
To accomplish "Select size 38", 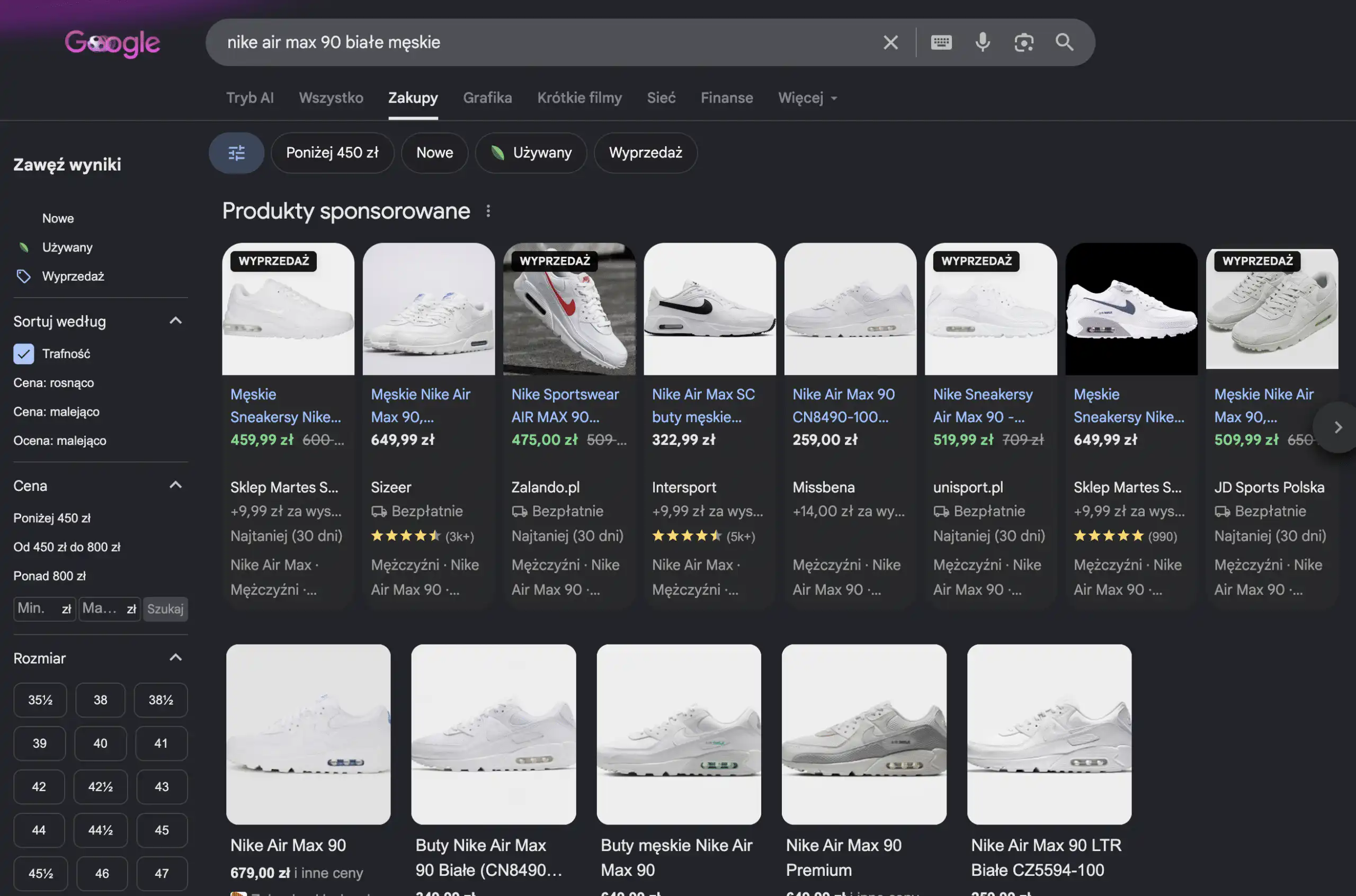I will click(x=101, y=700).
